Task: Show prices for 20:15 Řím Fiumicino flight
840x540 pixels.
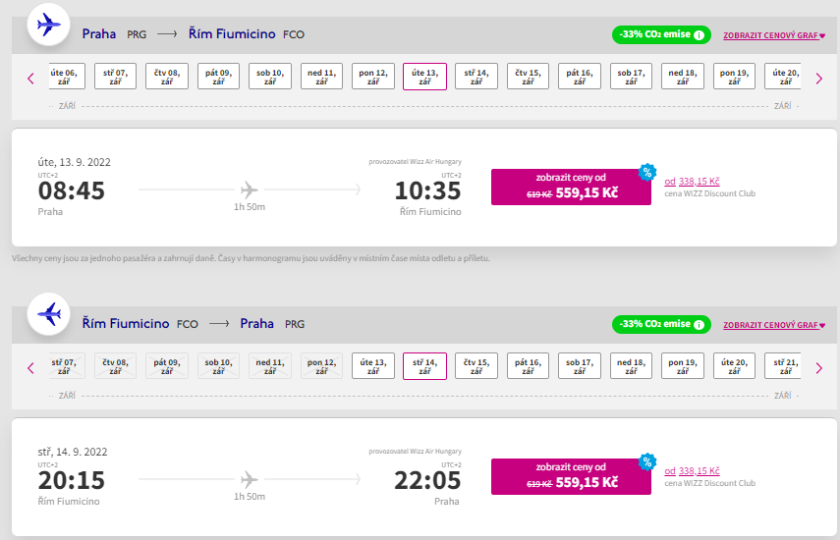Action: pyautogui.click(x=570, y=477)
